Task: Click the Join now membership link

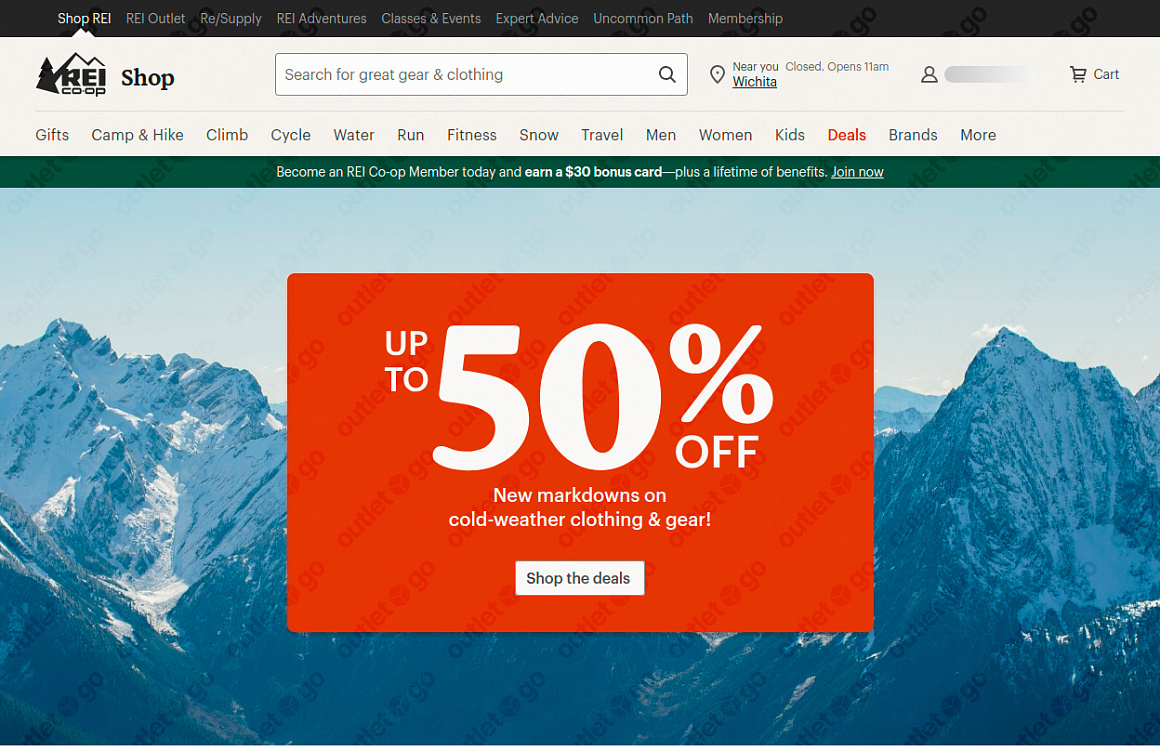Action: tap(857, 172)
